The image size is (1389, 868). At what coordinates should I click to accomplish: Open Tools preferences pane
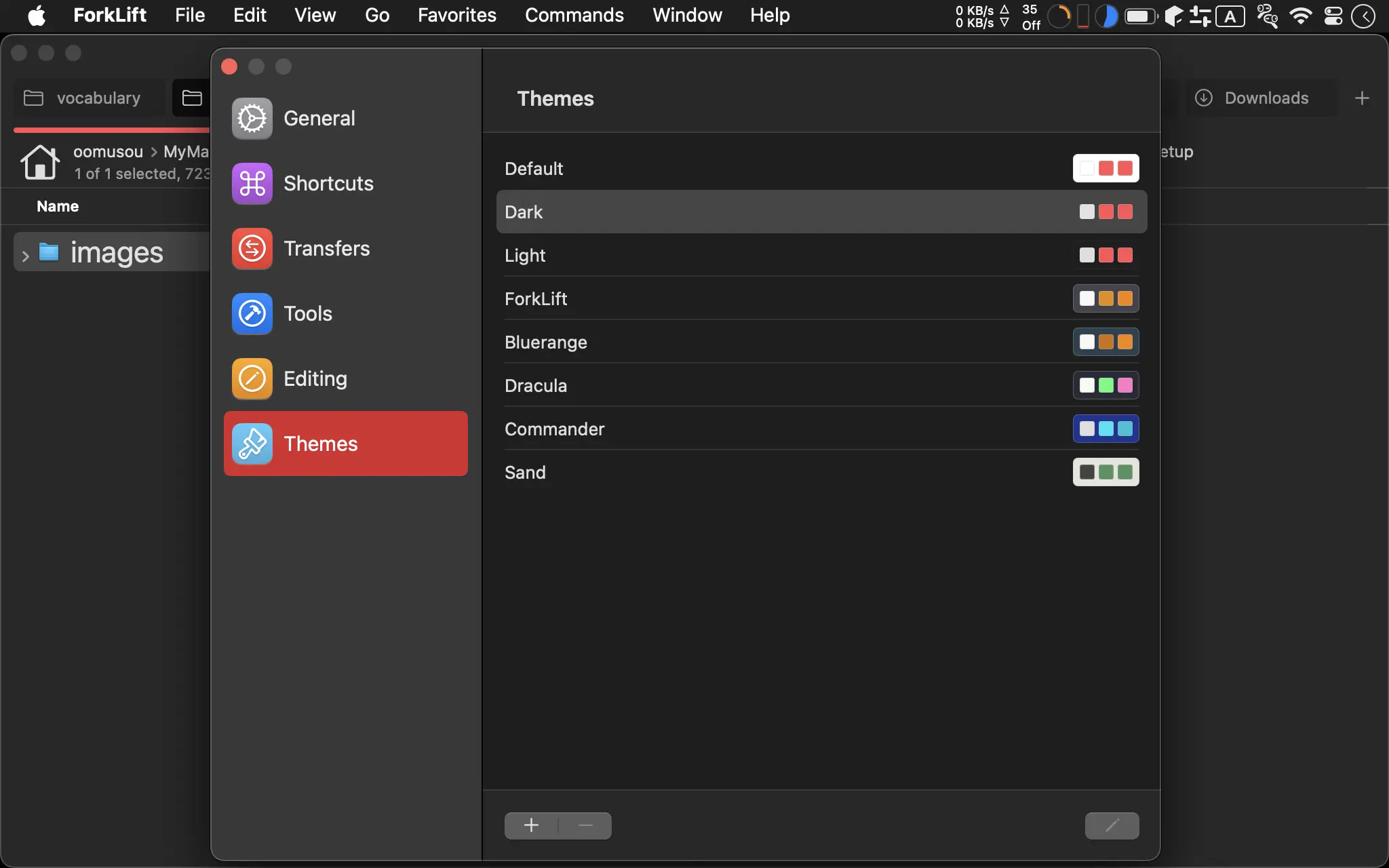coord(346,313)
